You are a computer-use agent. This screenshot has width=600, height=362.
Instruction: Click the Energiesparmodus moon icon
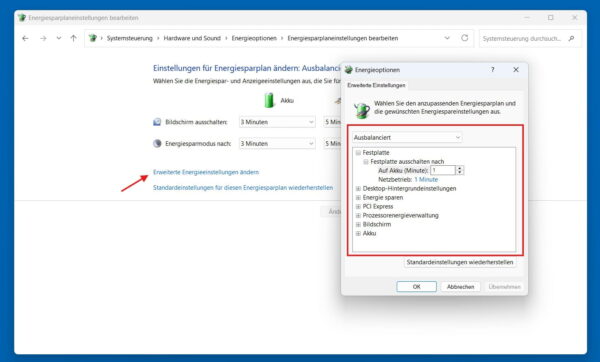157,143
